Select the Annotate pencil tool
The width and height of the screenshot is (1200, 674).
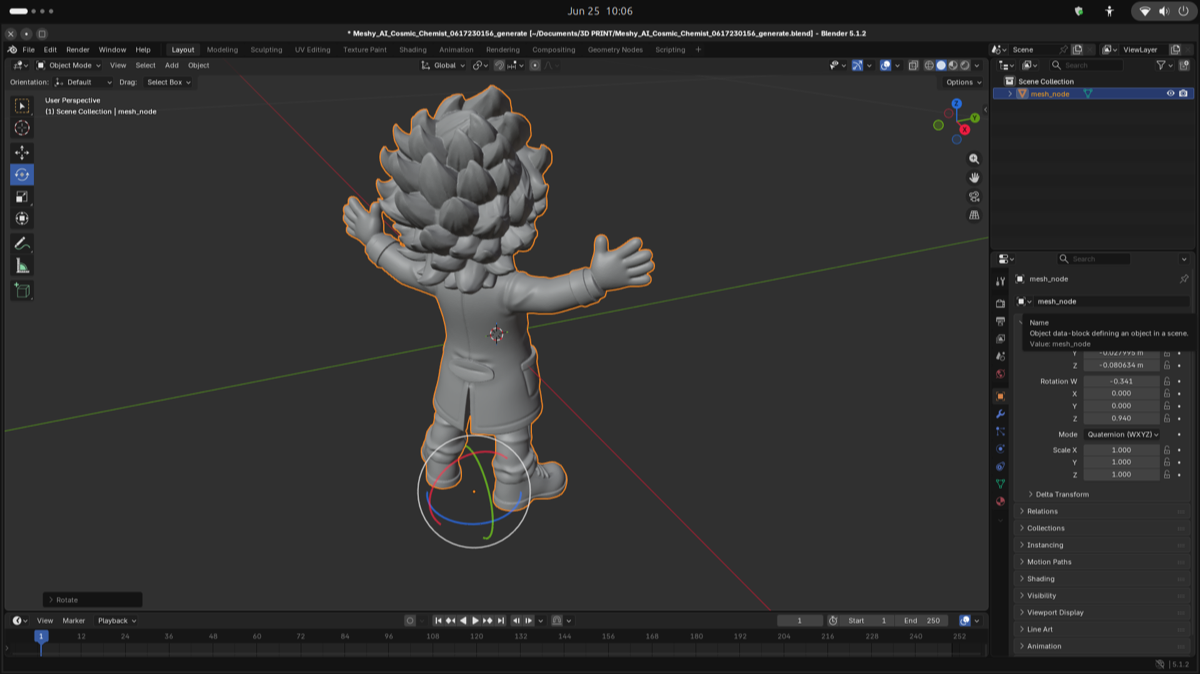point(22,244)
